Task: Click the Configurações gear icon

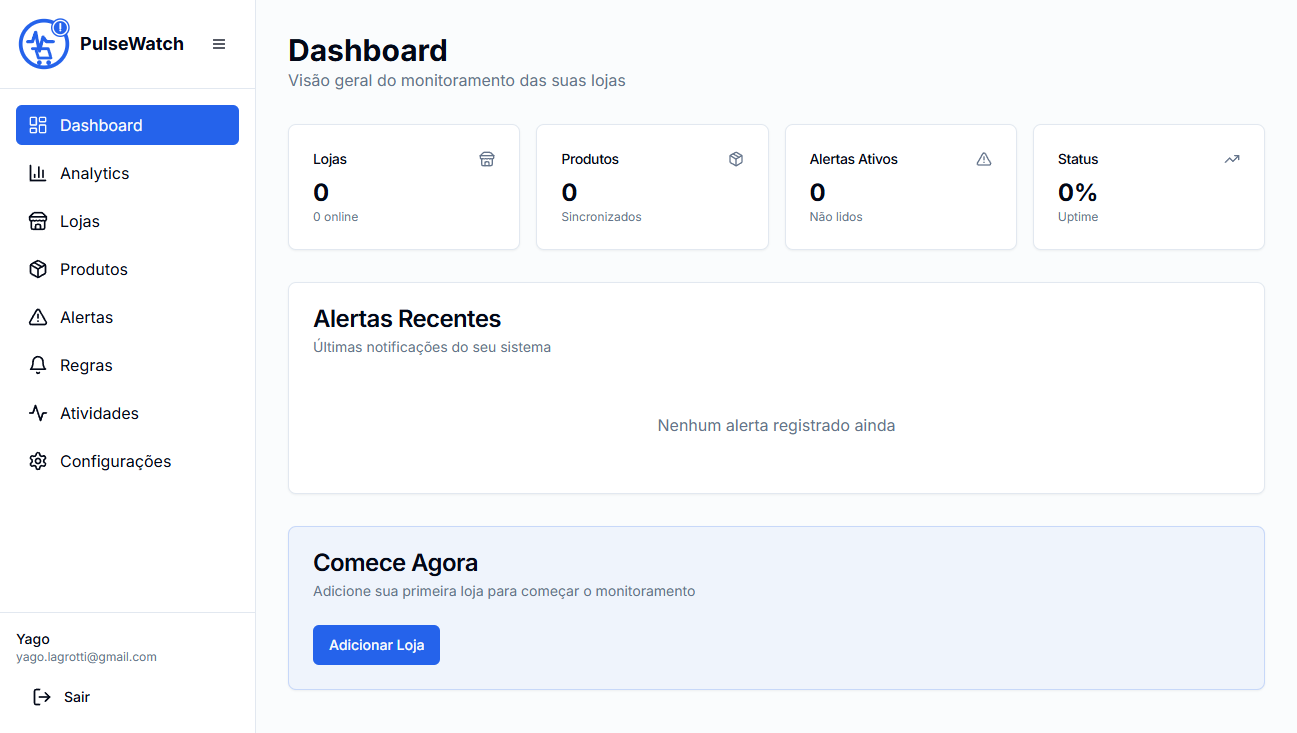Action: pyautogui.click(x=38, y=461)
